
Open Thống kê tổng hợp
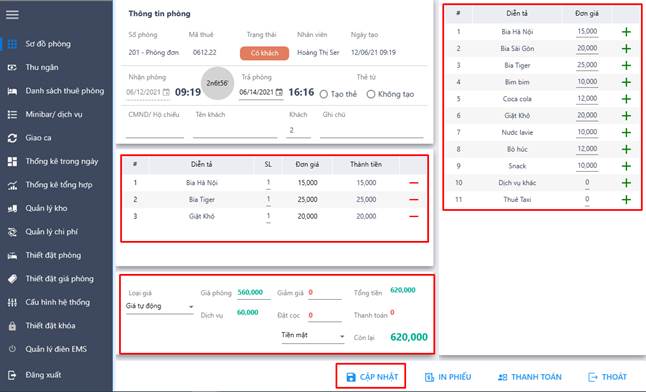pyautogui.click(x=59, y=185)
